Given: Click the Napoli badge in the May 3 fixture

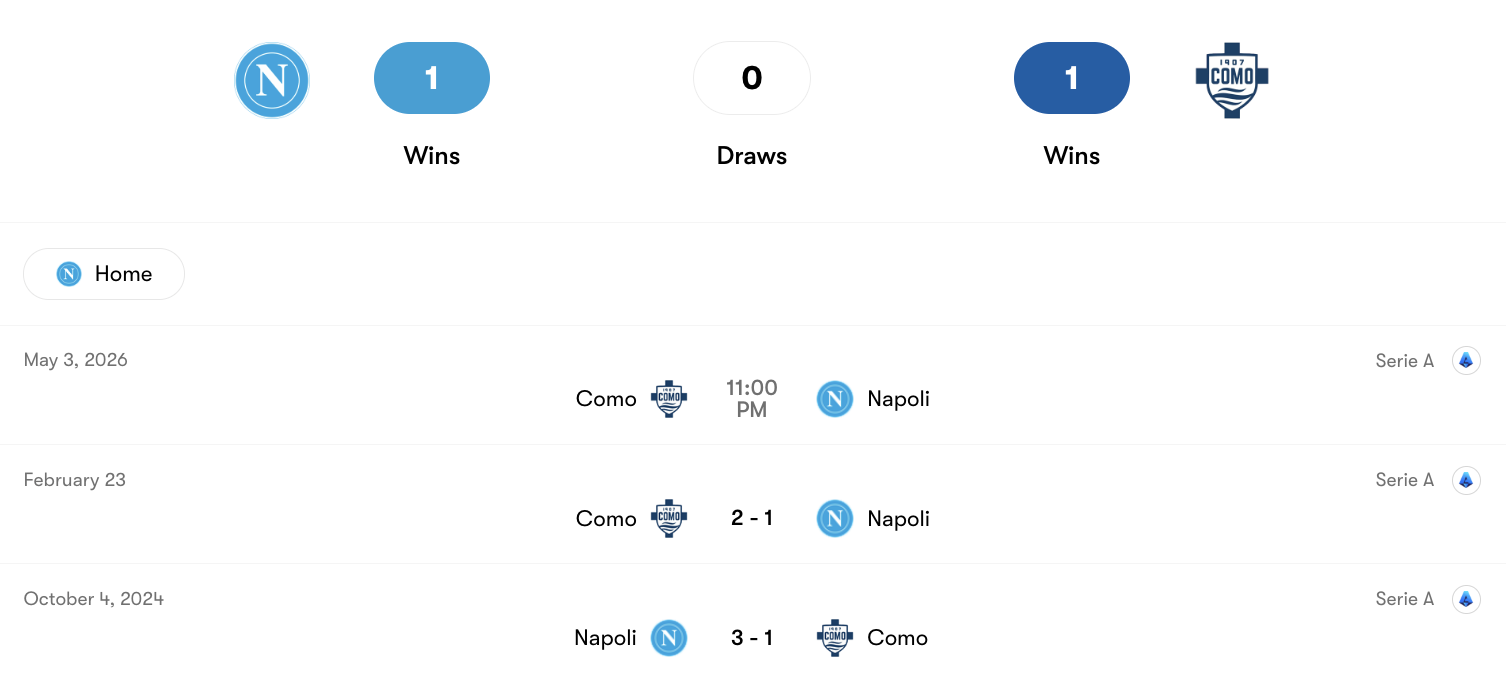Looking at the screenshot, I should coord(834,398).
